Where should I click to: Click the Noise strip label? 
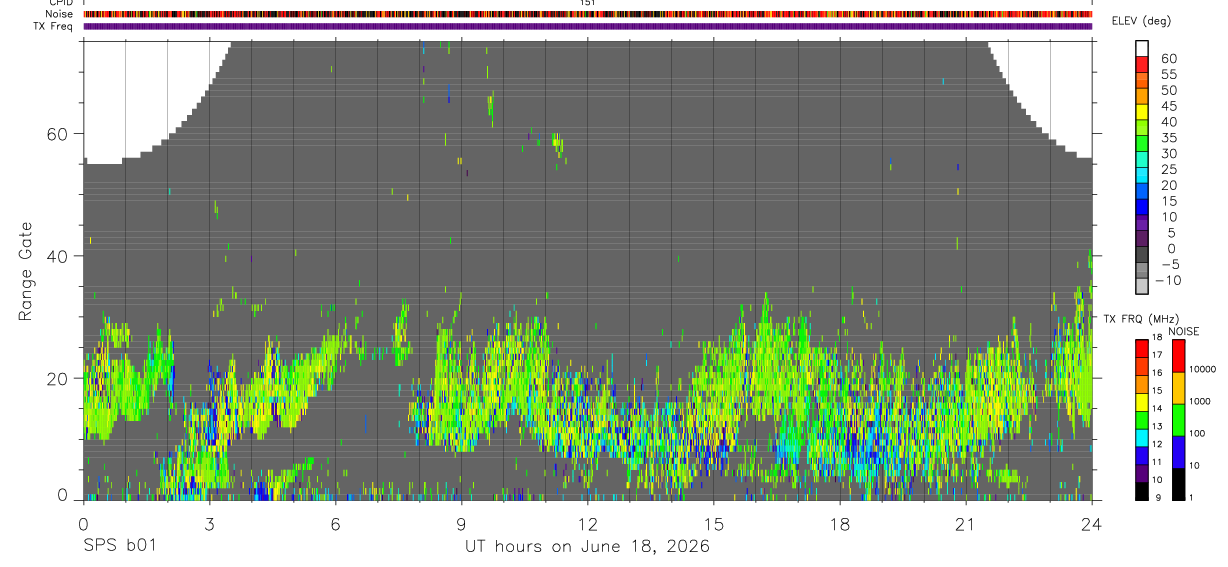click(x=60, y=14)
